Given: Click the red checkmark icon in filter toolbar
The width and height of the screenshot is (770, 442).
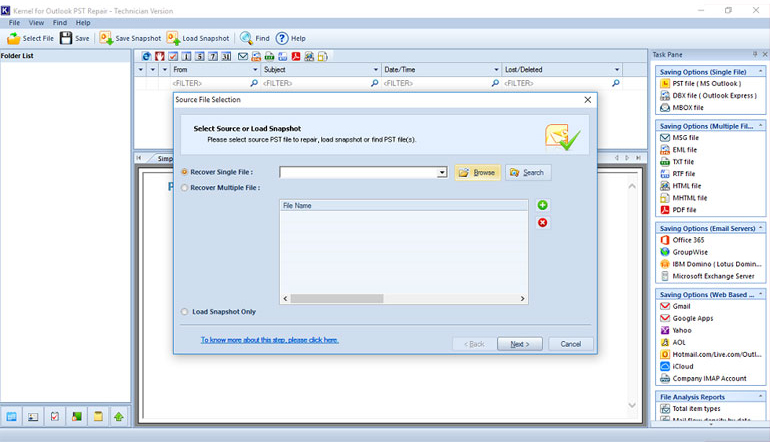Looking at the screenshot, I should coord(173,56).
